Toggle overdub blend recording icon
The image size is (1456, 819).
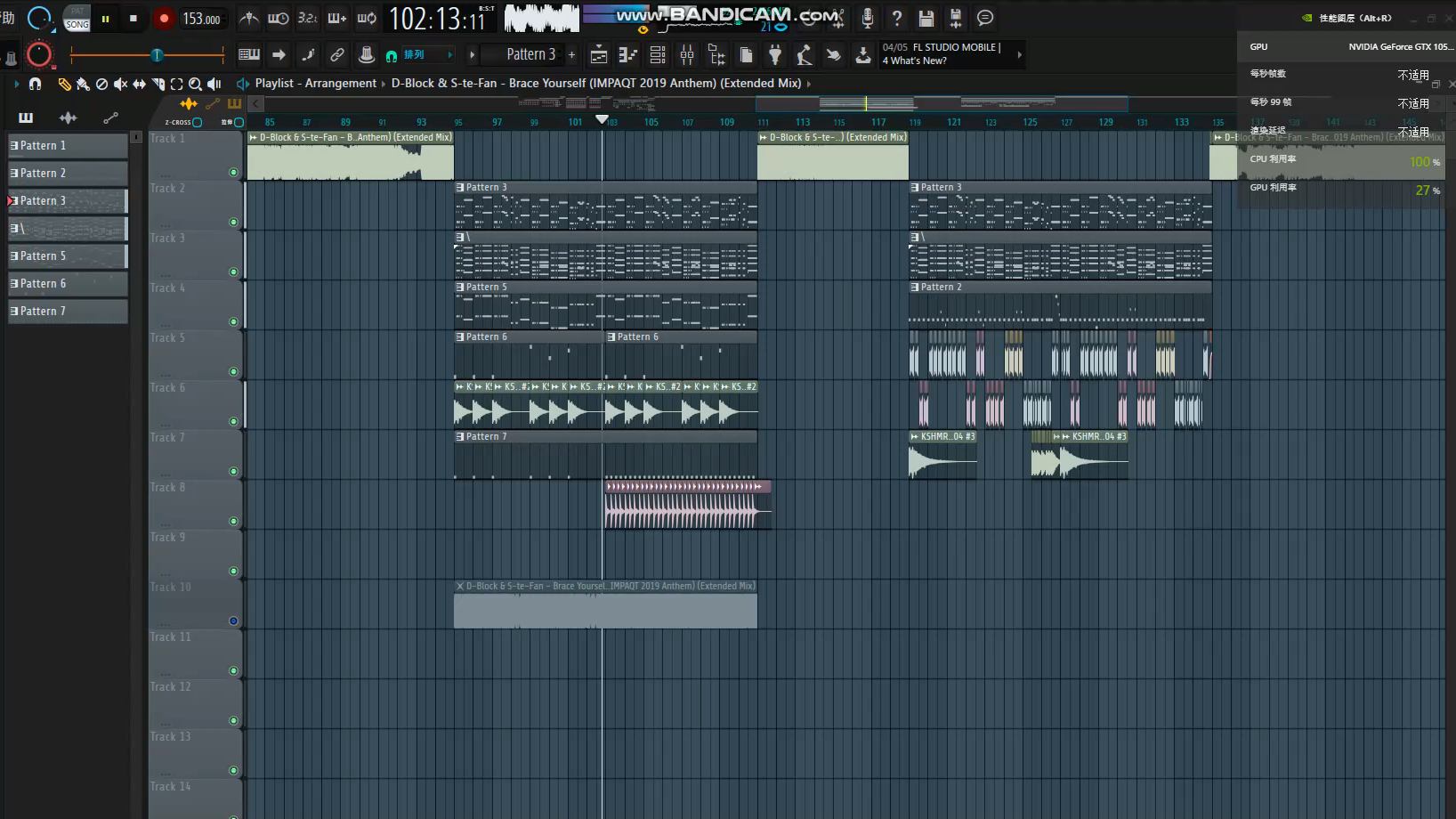pos(337,18)
